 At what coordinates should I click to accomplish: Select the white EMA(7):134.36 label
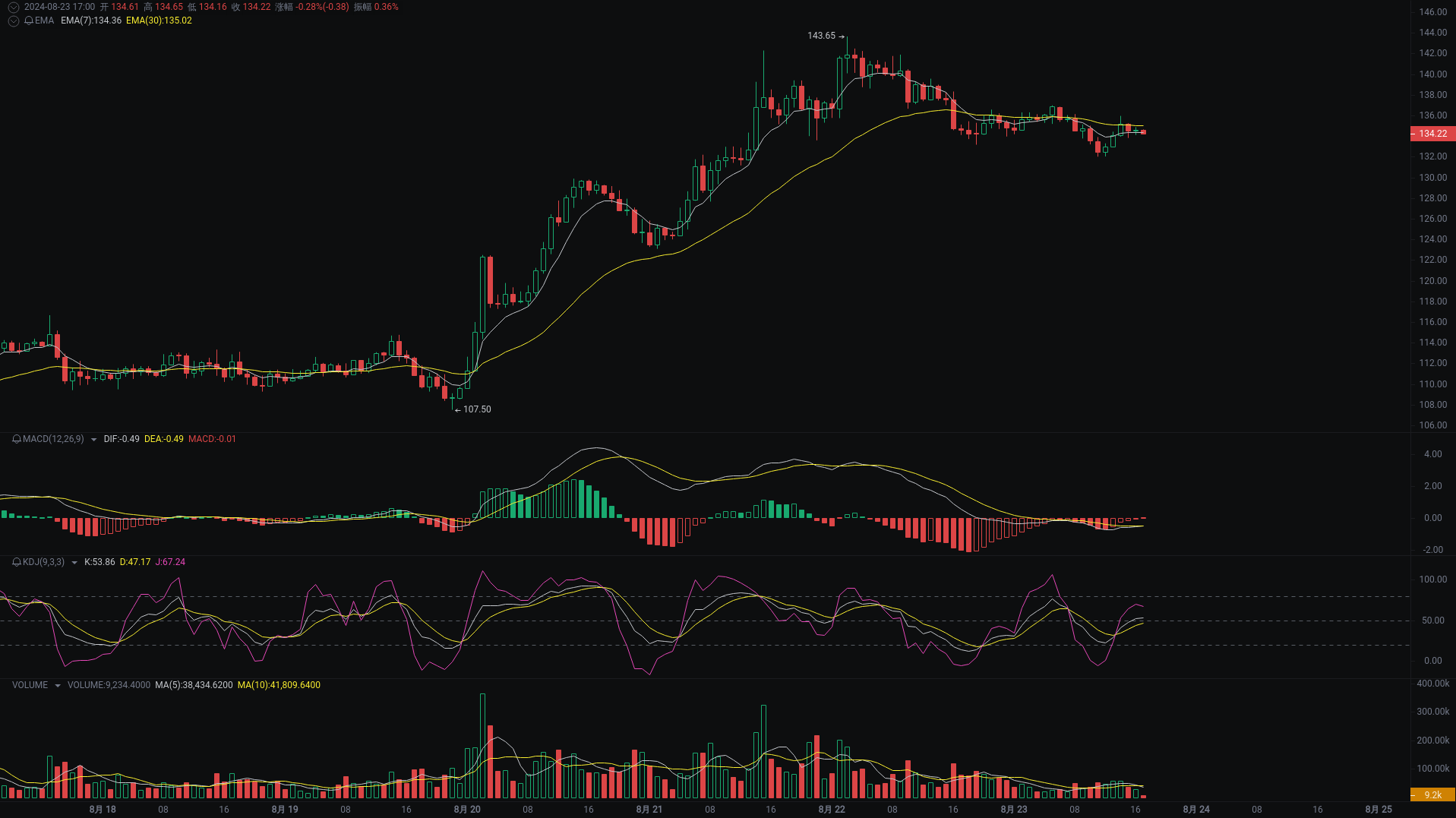[x=90, y=21]
